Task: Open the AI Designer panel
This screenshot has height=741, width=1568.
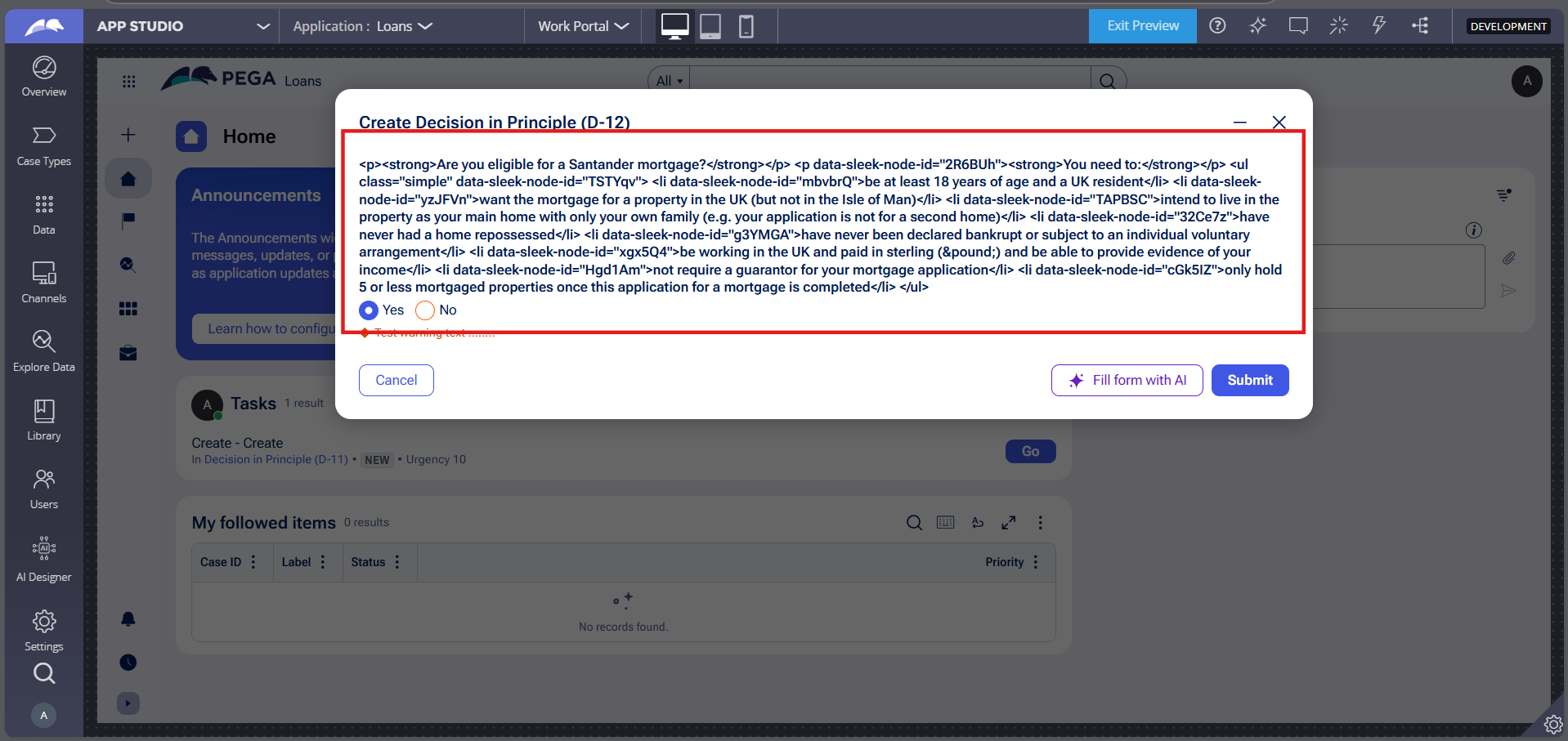Action: tap(44, 560)
